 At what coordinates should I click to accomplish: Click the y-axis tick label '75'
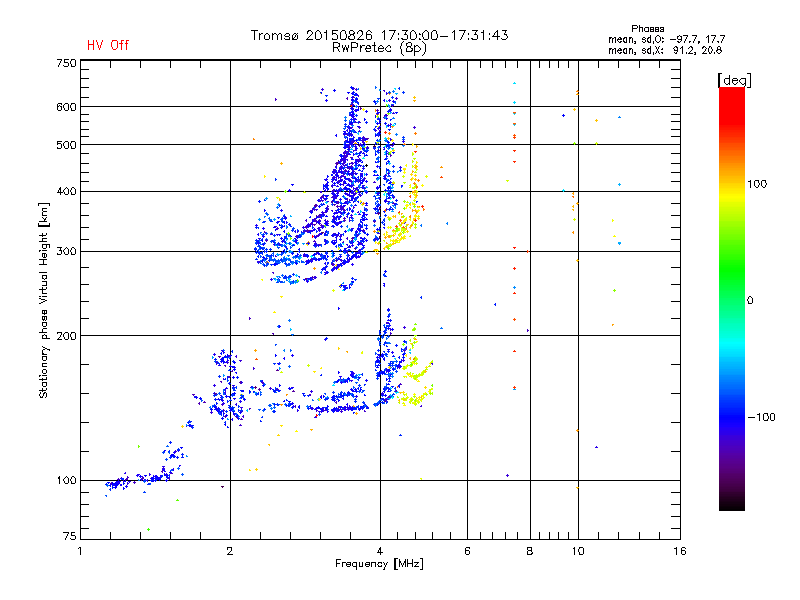tap(70, 536)
